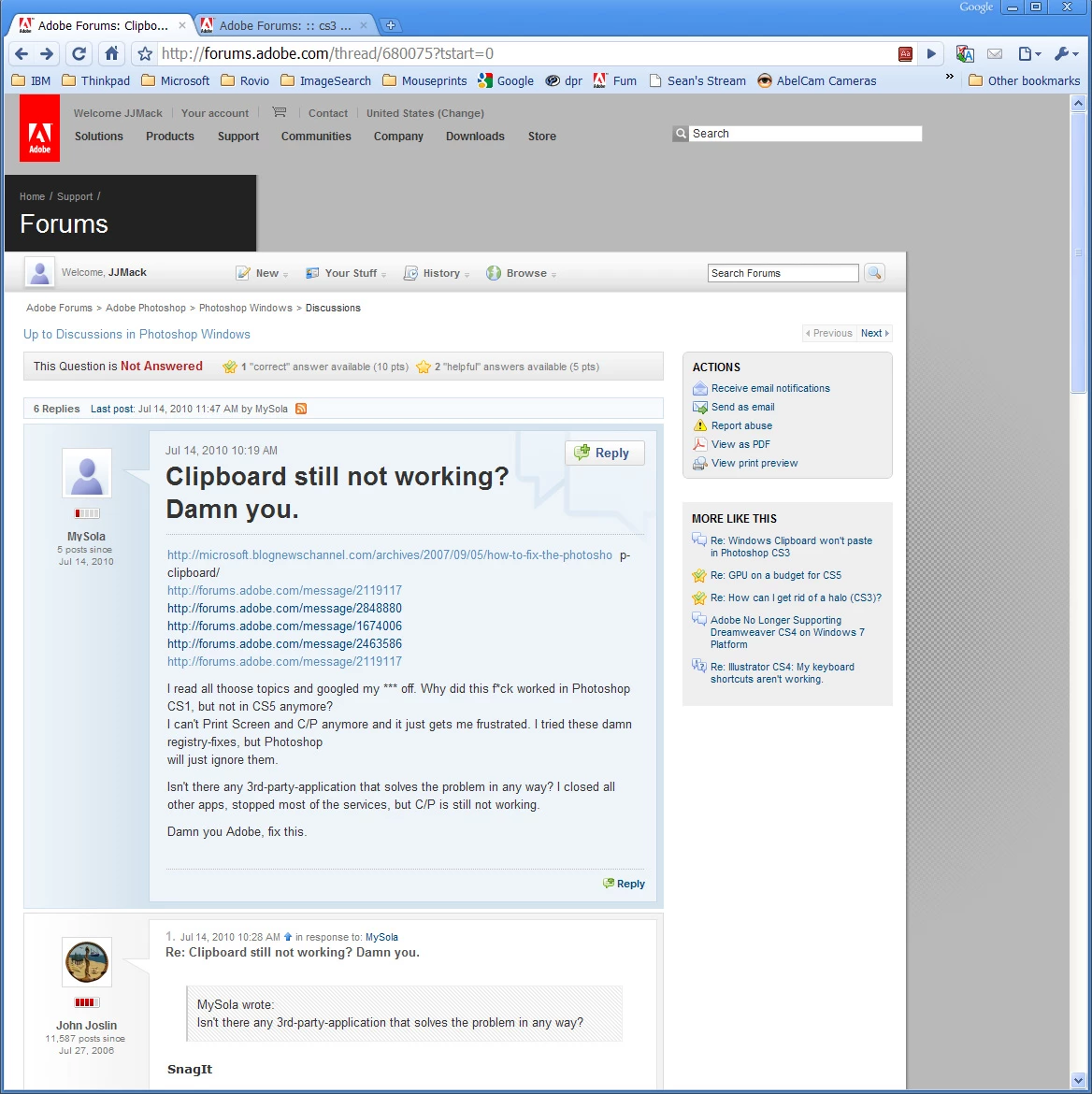Click the Receive email notifications envelope icon
Screen dimensions: 1092x1094
[700, 389]
